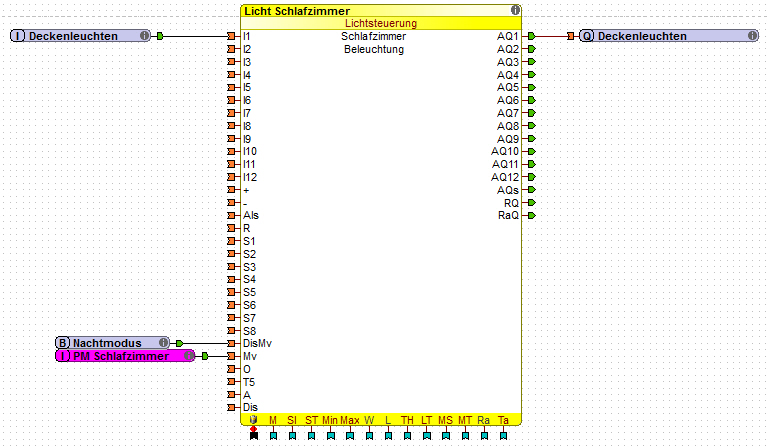Select the AQ12 output connector

(532, 177)
